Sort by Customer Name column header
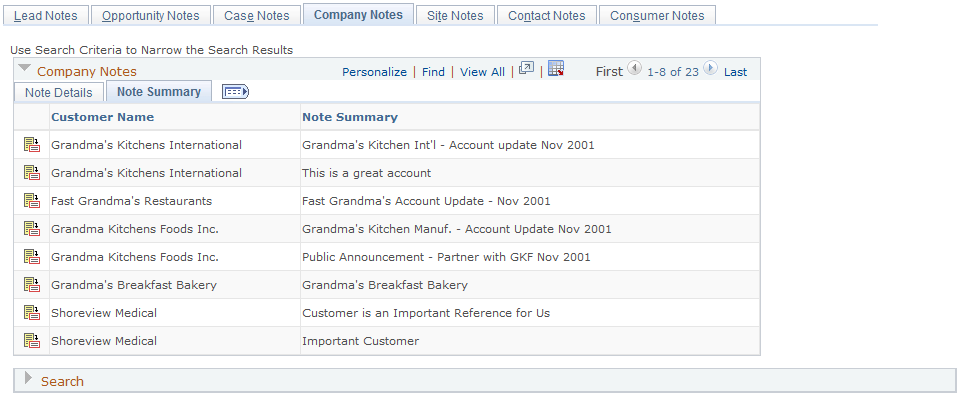This screenshot has width=961, height=399. (102, 117)
